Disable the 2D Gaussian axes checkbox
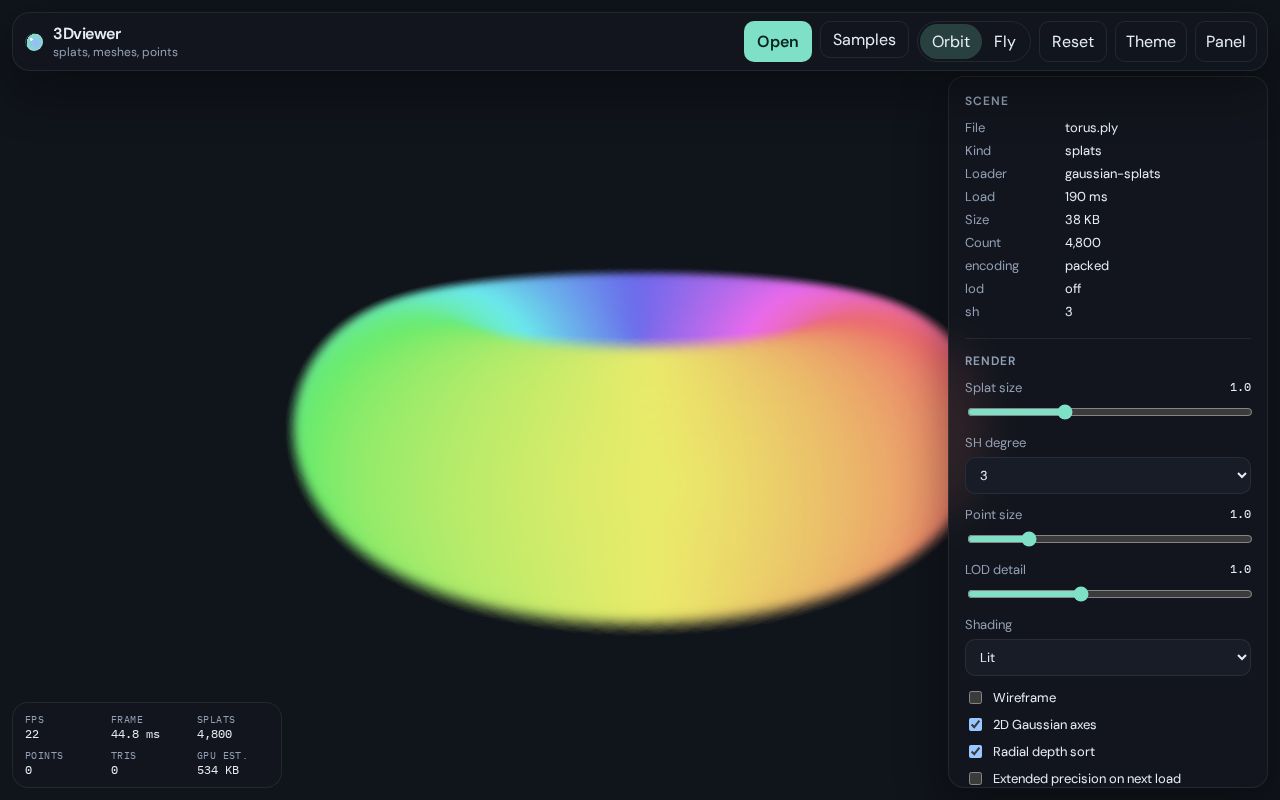The height and width of the screenshot is (800, 1280). [975, 725]
